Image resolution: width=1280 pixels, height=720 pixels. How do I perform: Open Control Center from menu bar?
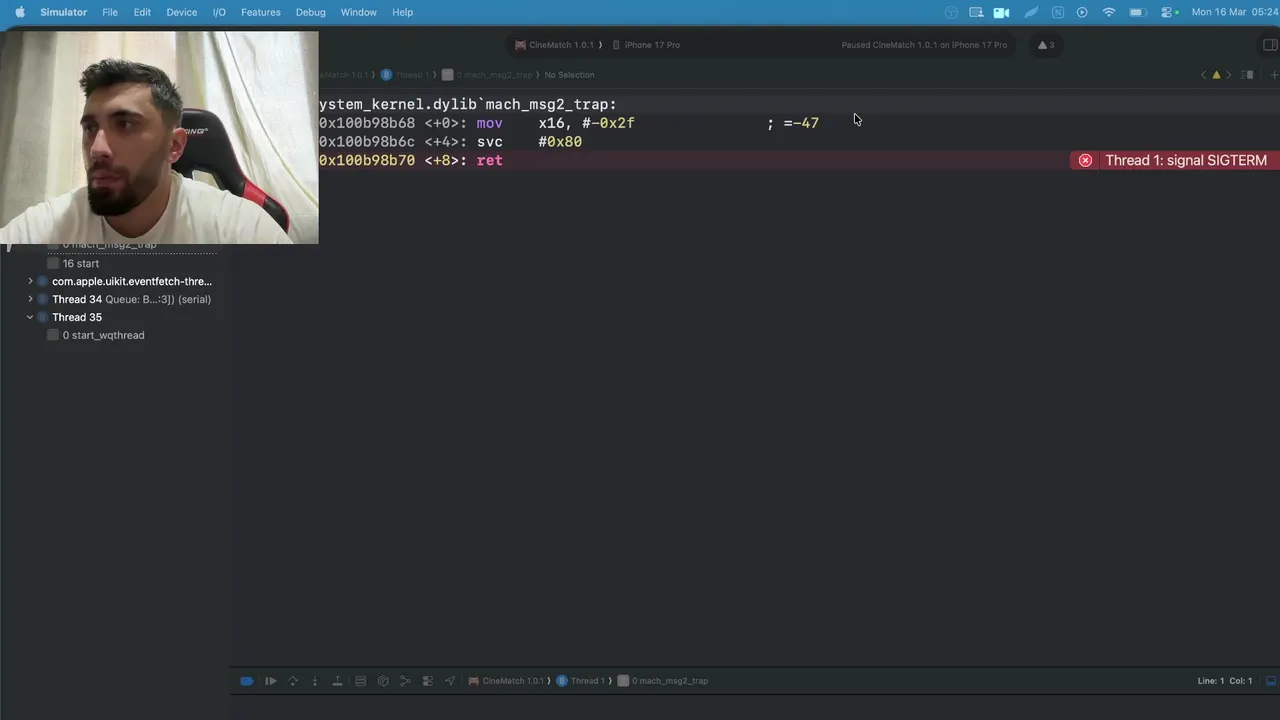pos(1167,12)
